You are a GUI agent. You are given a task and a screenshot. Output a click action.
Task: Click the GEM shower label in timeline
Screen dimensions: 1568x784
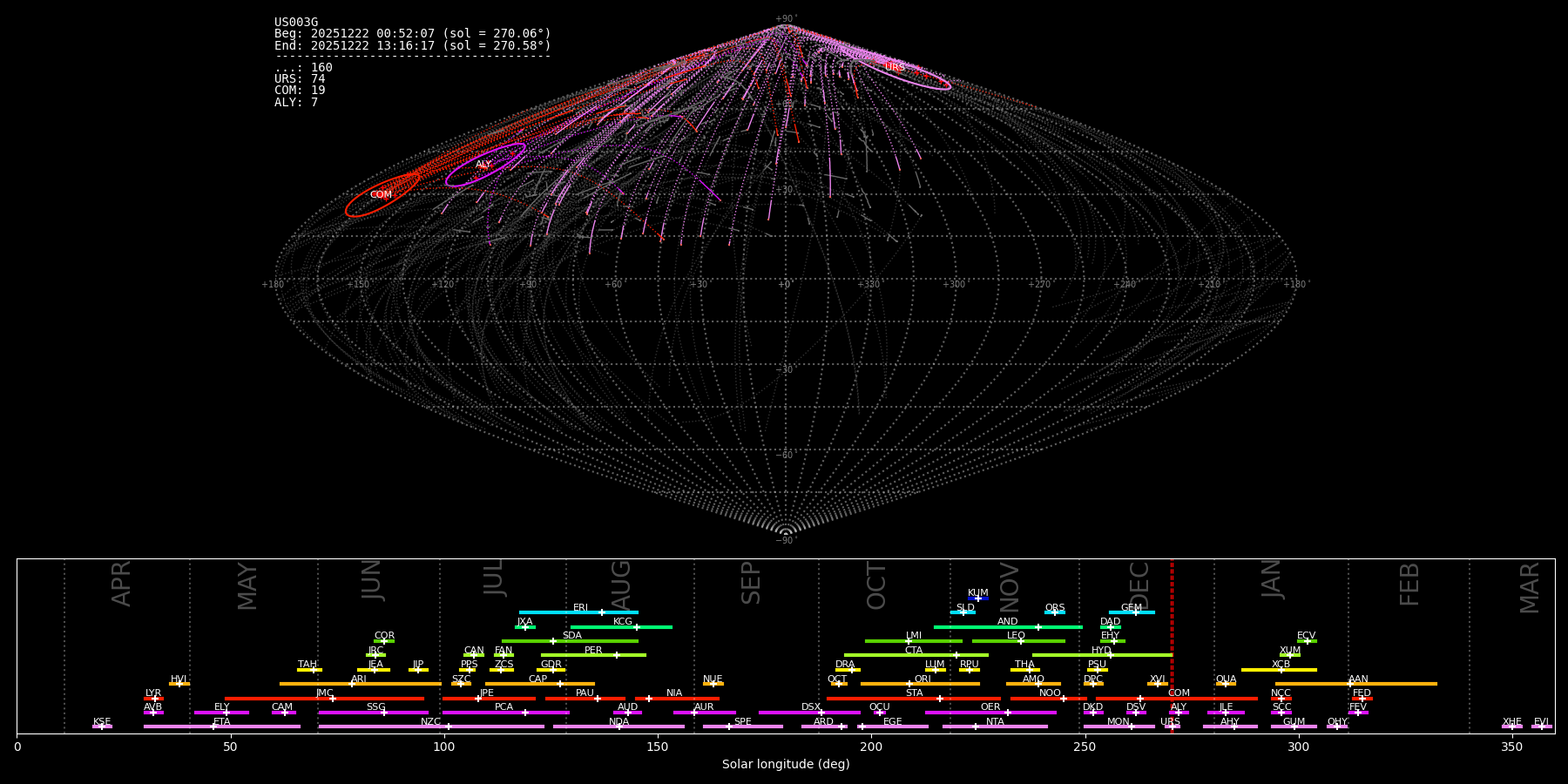click(x=1132, y=608)
